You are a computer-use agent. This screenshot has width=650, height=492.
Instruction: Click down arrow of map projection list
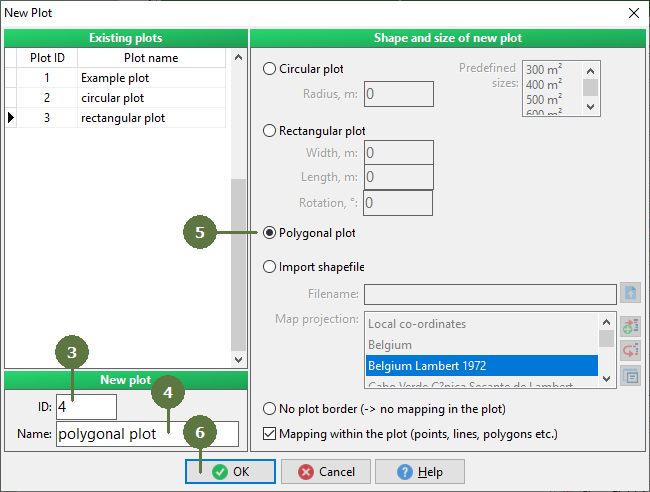[x=606, y=378]
